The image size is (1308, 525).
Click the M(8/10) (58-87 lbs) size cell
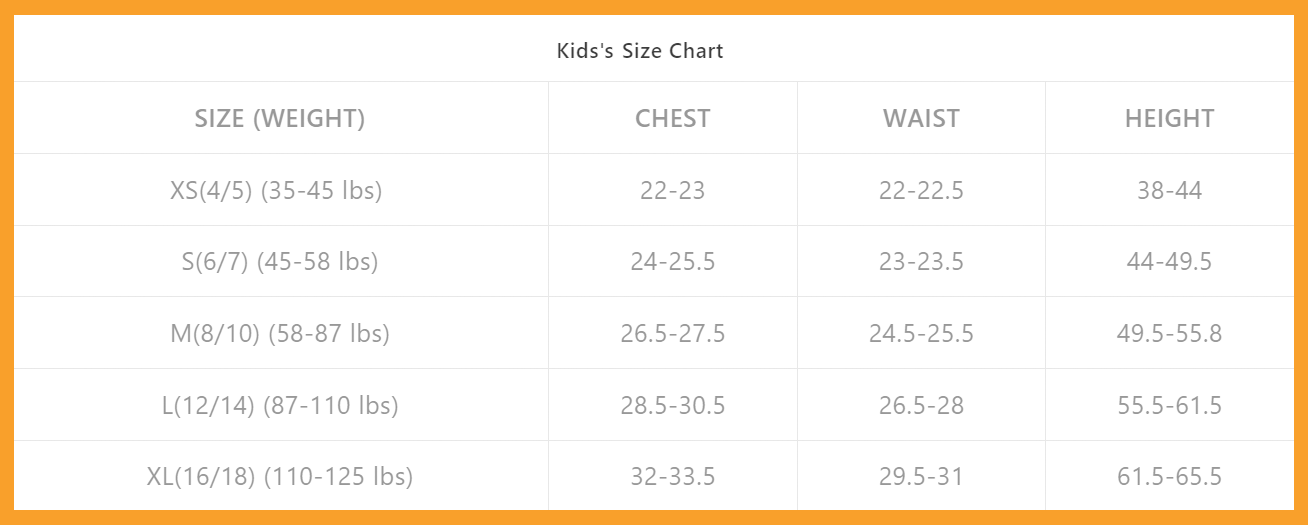coord(280,333)
